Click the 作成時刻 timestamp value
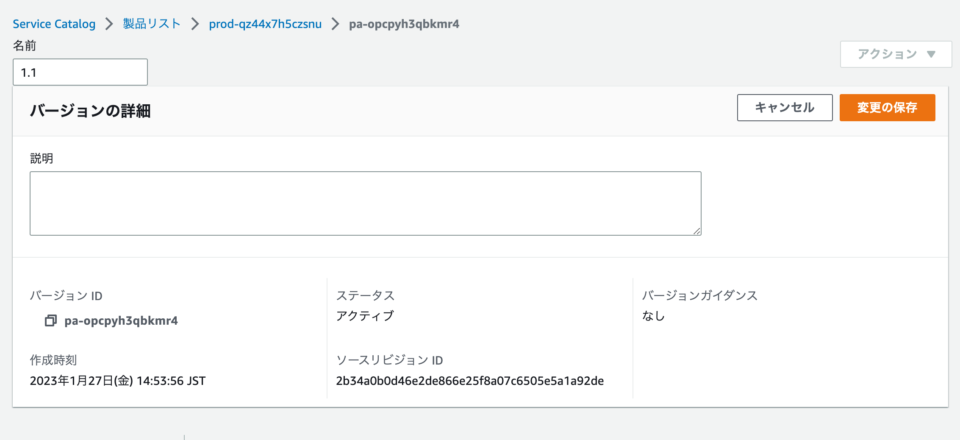This screenshot has width=960, height=440. [x=118, y=381]
